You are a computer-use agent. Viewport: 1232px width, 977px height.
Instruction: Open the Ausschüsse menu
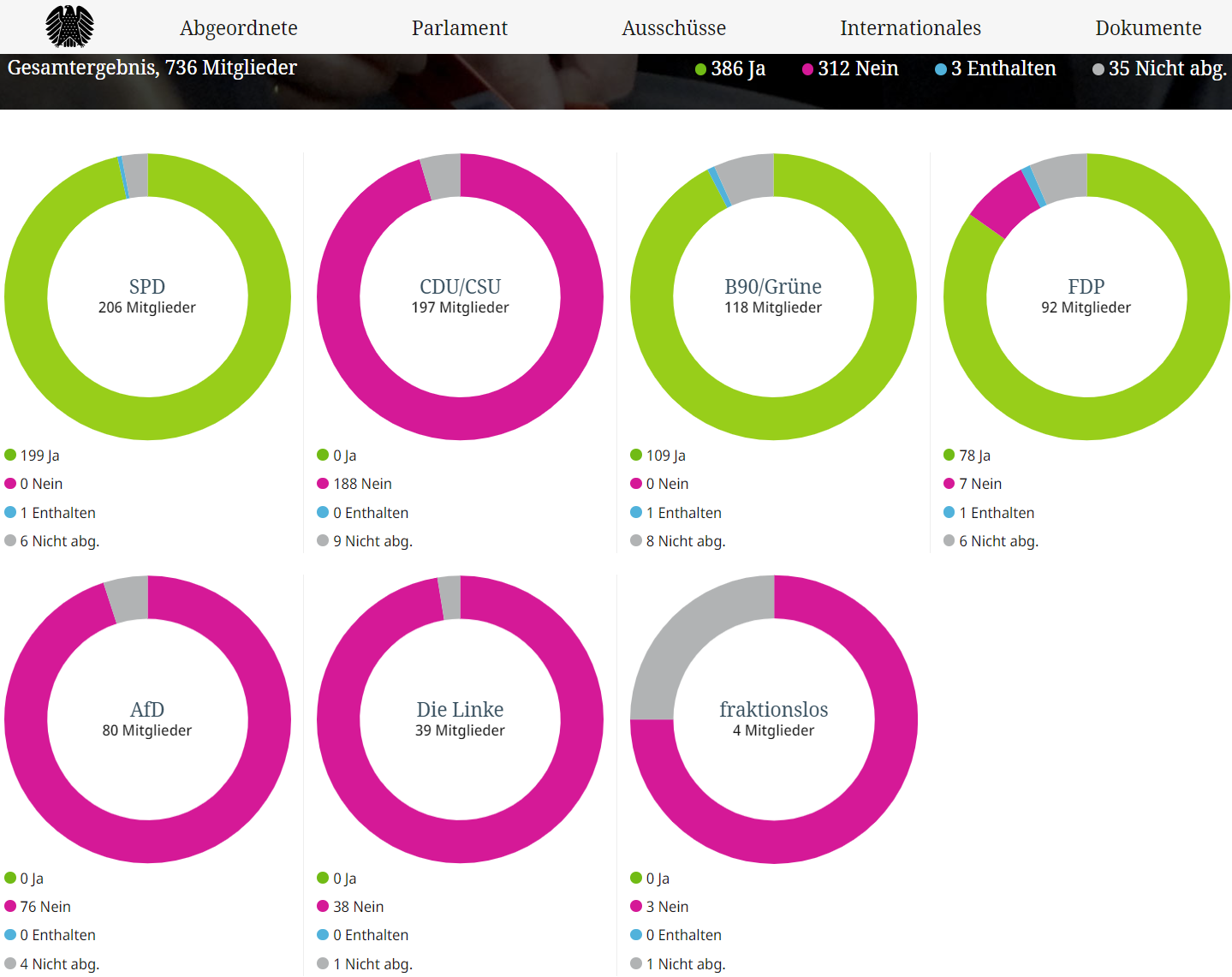pos(674,28)
